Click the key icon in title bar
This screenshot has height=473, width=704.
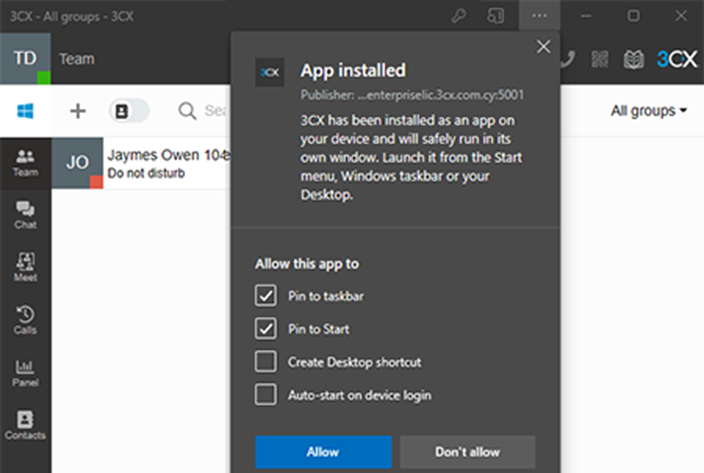pyautogui.click(x=459, y=16)
